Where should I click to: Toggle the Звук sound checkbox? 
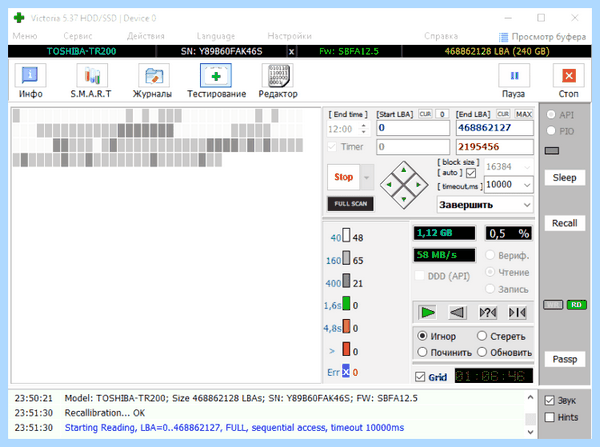pos(549,400)
